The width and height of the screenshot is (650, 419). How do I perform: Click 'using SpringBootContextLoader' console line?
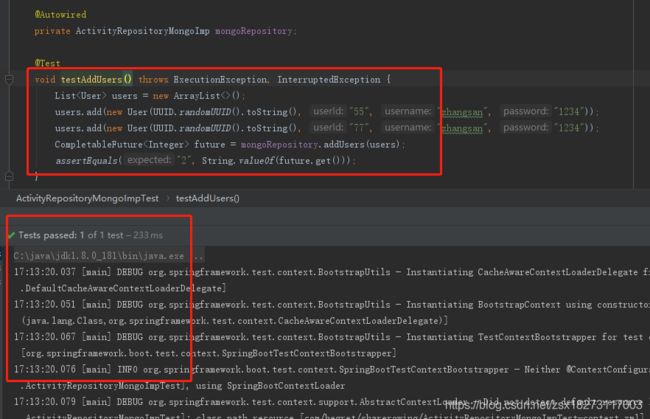[270, 386]
